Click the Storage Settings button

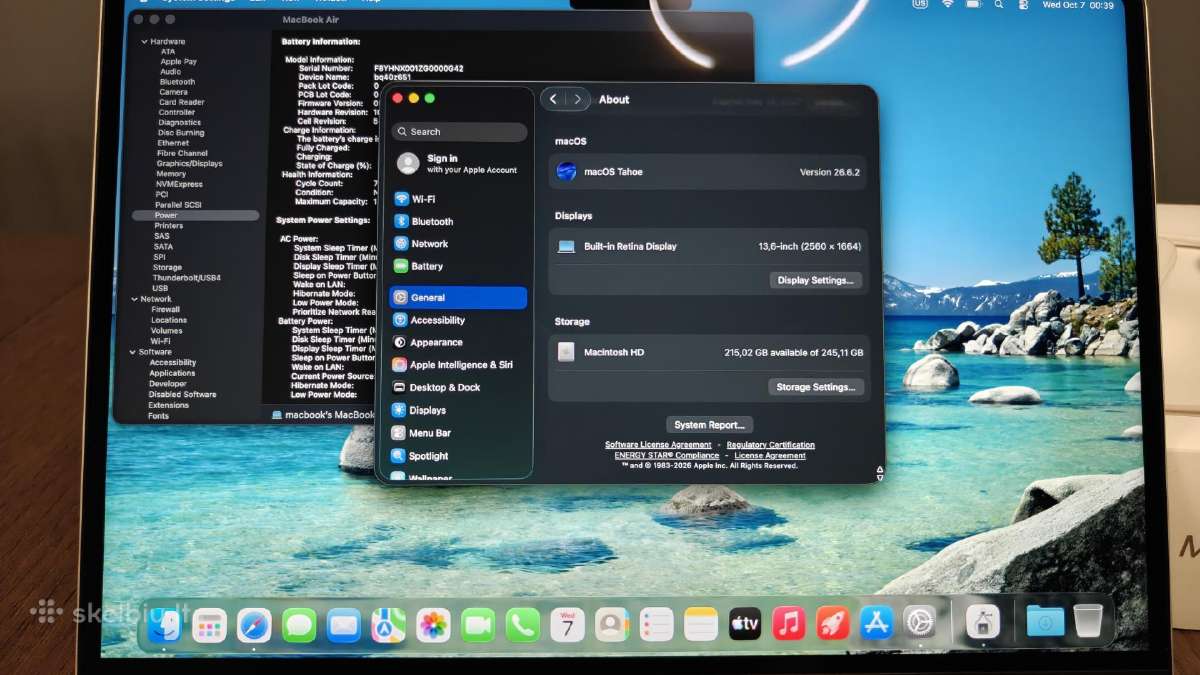(x=815, y=387)
